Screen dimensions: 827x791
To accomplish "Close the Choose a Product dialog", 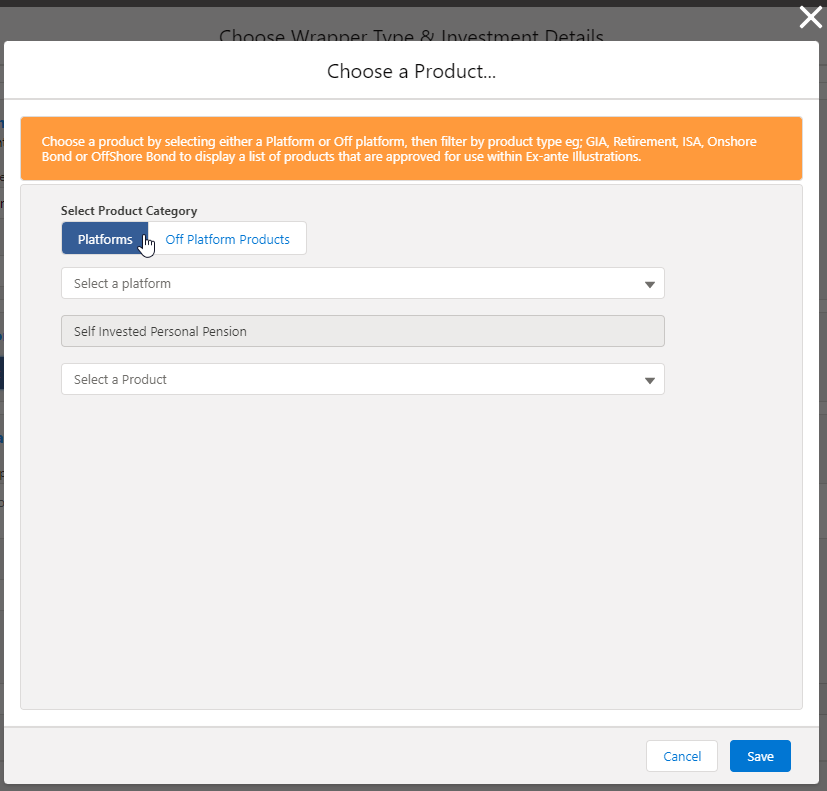I will [810, 17].
